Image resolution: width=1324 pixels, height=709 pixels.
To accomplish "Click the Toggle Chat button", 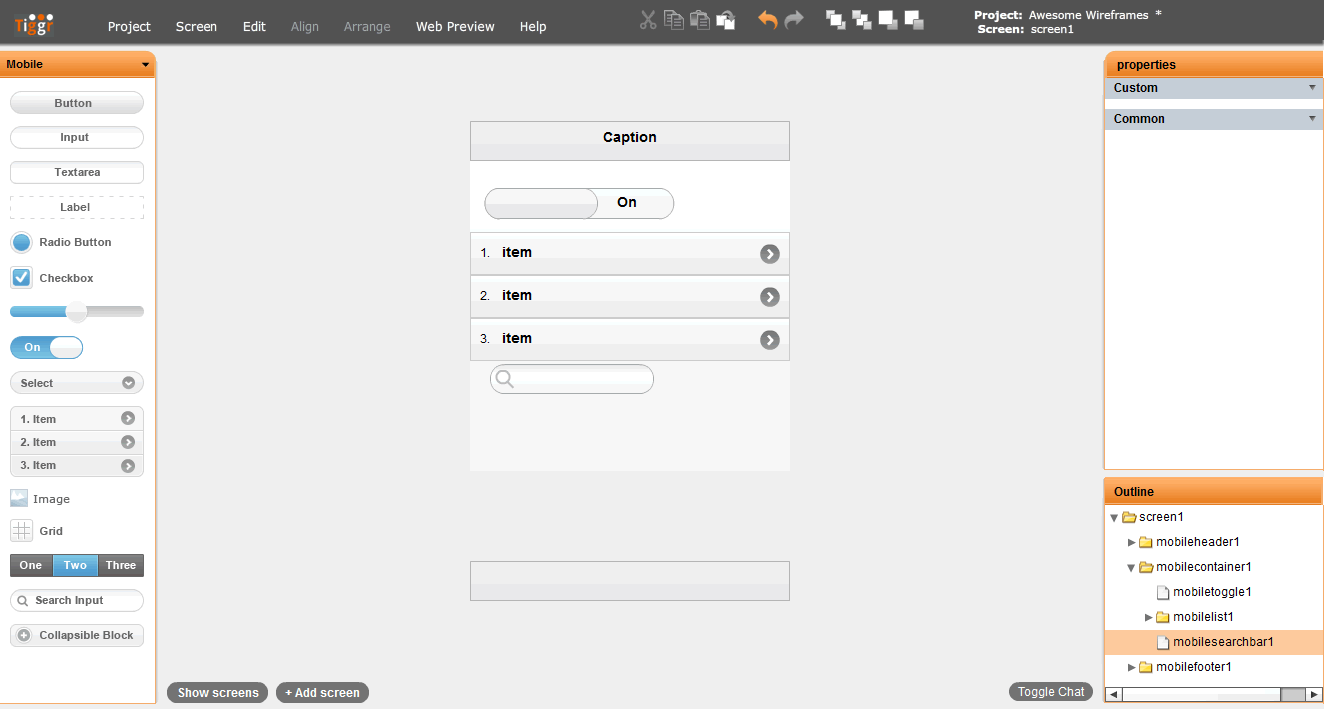I will (x=1051, y=691).
